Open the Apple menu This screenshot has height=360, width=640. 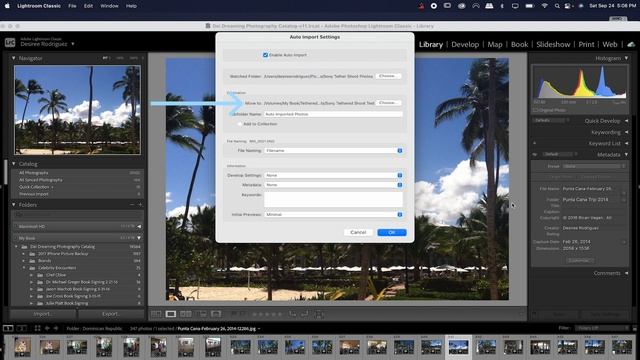[x=7, y=6]
